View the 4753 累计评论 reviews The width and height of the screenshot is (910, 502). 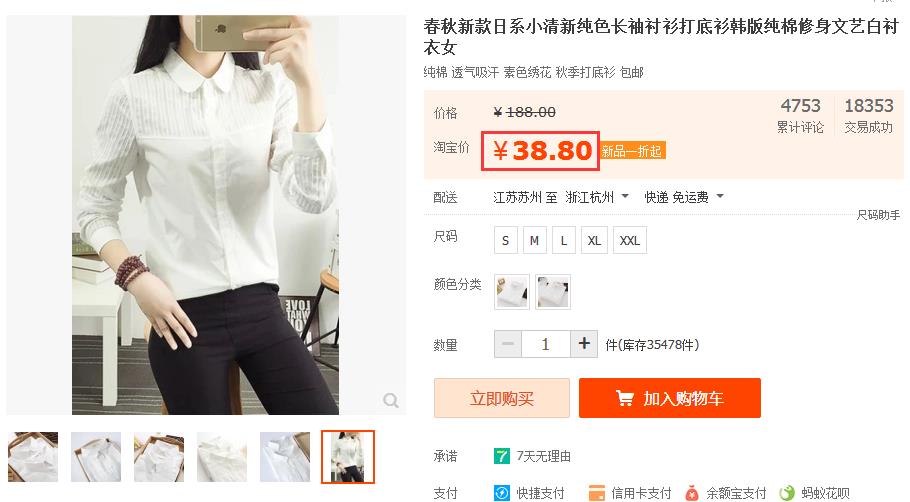(x=800, y=115)
